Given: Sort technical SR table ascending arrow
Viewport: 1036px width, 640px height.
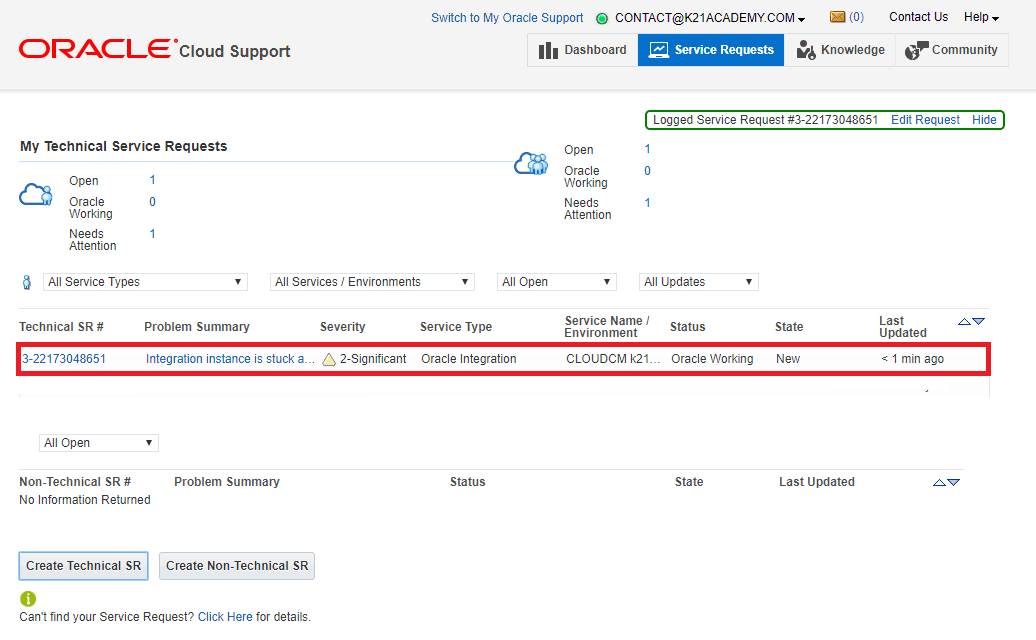Looking at the screenshot, I should (964, 321).
